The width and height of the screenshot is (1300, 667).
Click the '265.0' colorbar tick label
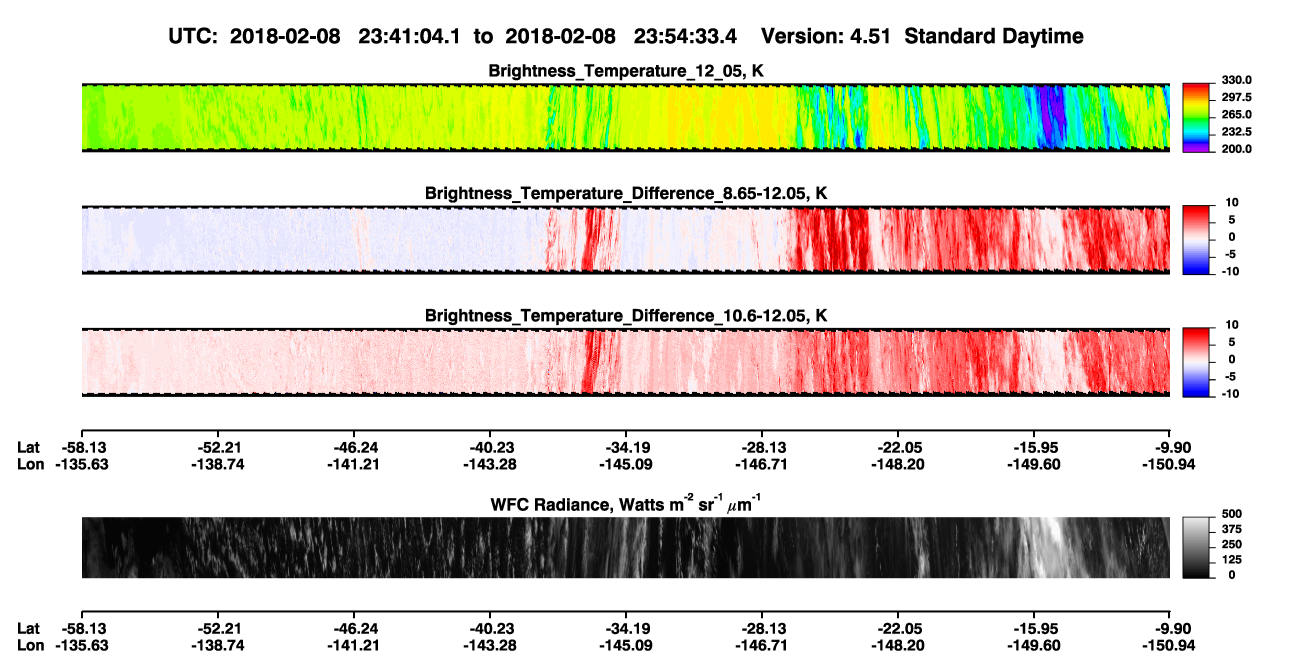(x=1235, y=114)
